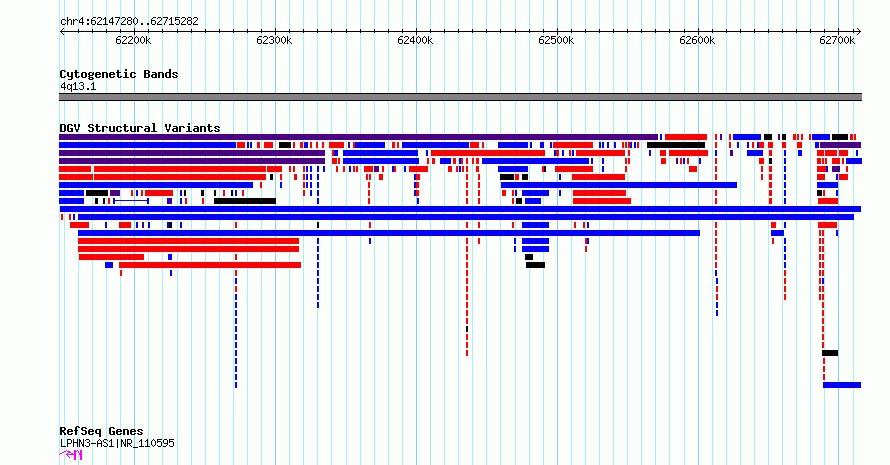Click the left arrowhead of the coordinate ruler

tap(62, 32)
